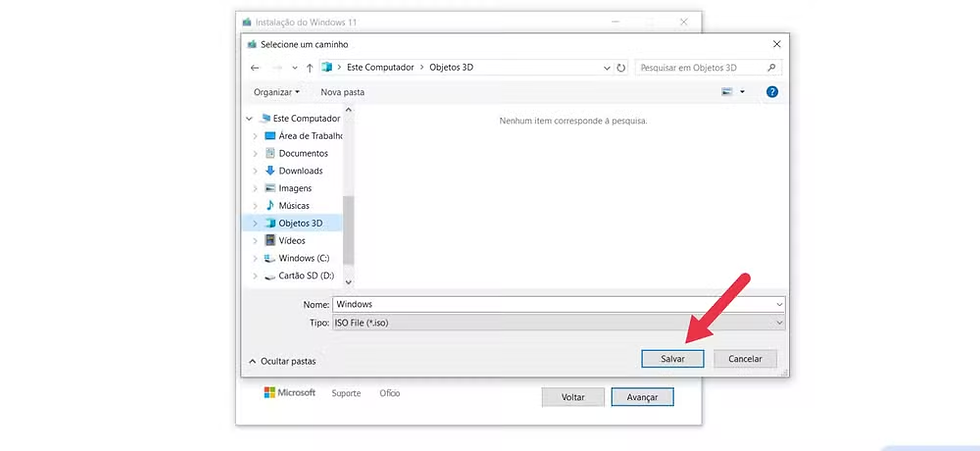Select Objetos 3D in the folder tree
980x451 pixels.
click(301, 223)
